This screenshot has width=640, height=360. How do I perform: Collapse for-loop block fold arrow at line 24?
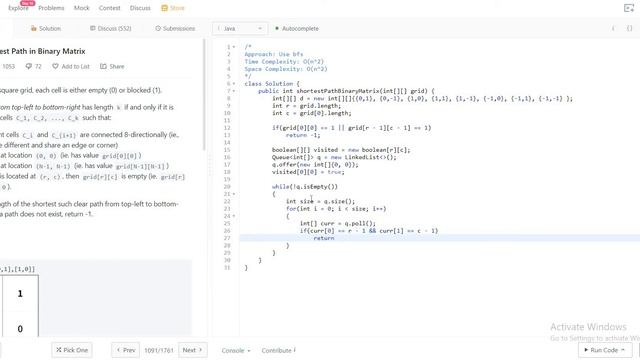[x=234, y=216]
